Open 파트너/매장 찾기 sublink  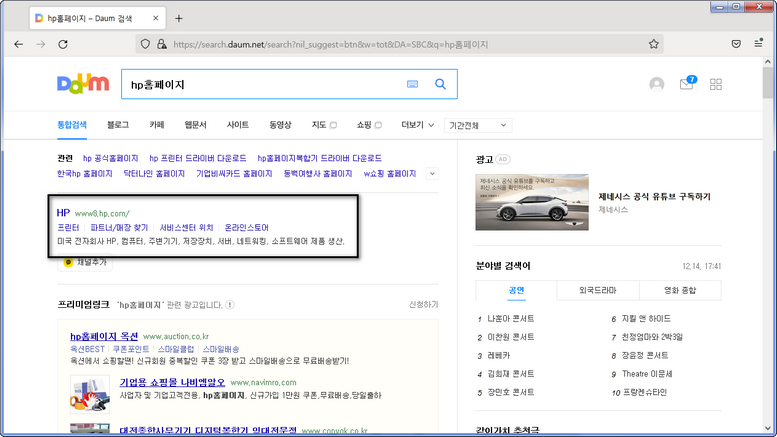119,227
